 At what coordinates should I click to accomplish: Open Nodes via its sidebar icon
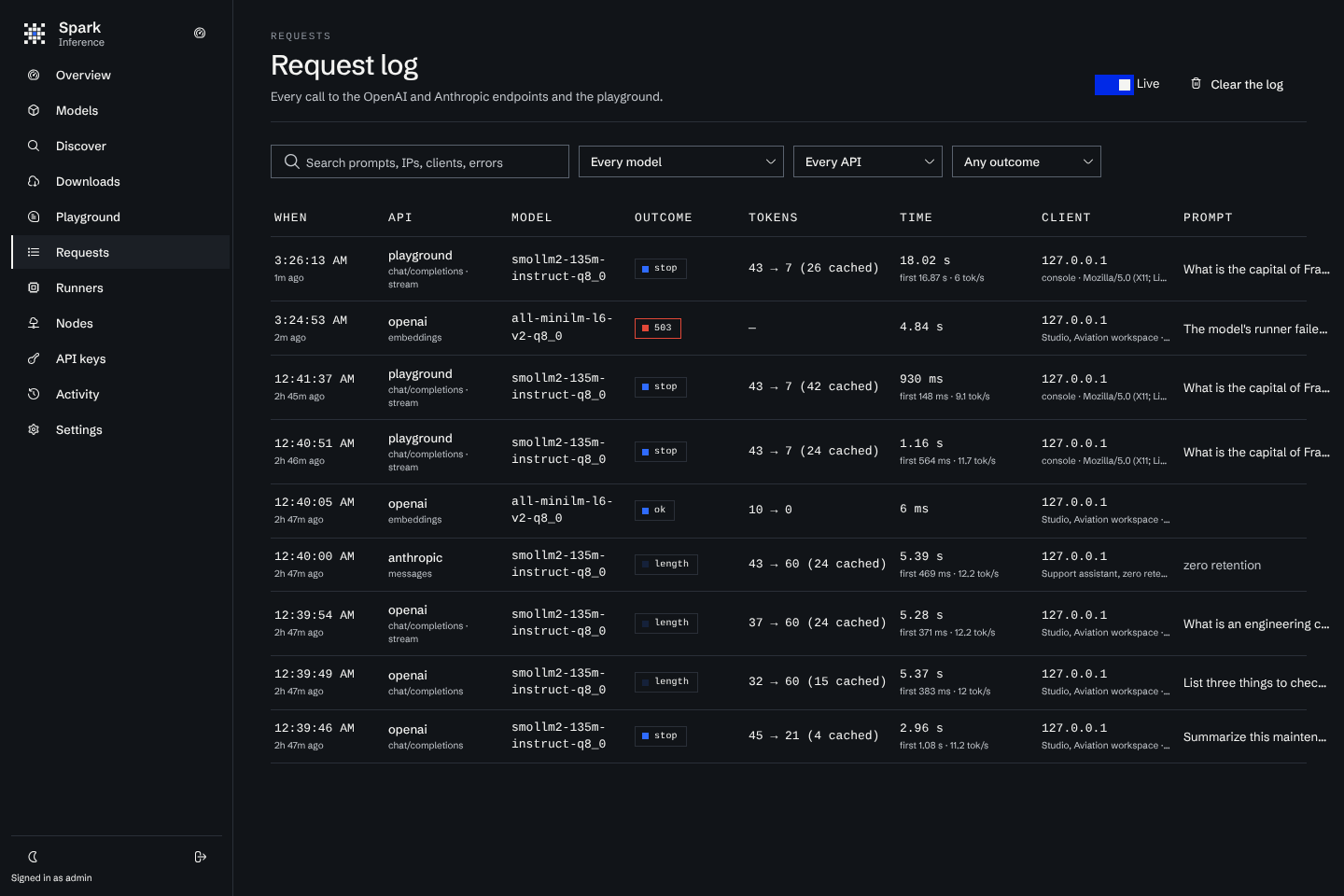(x=34, y=323)
